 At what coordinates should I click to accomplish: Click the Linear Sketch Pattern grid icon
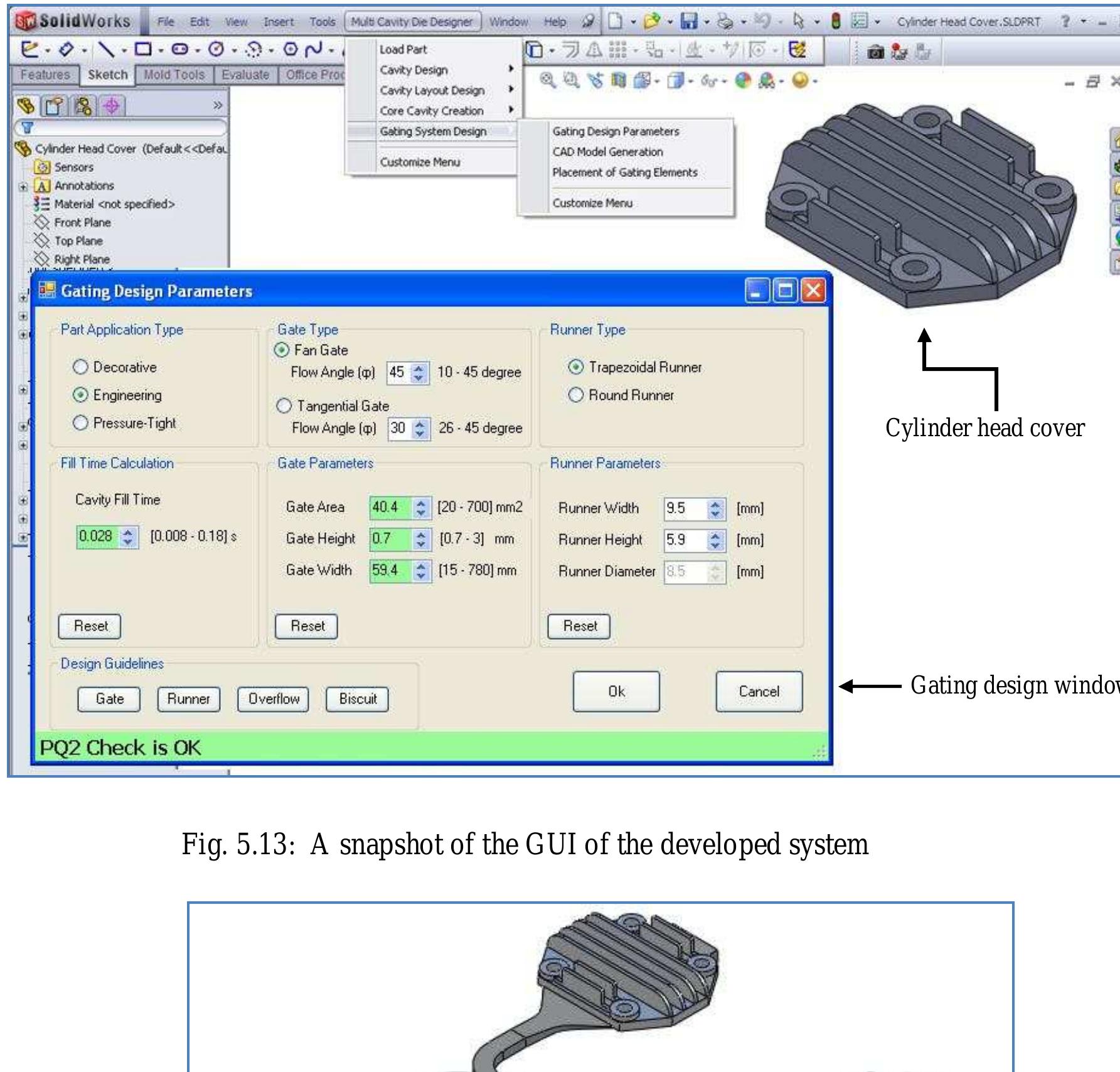click(618, 50)
